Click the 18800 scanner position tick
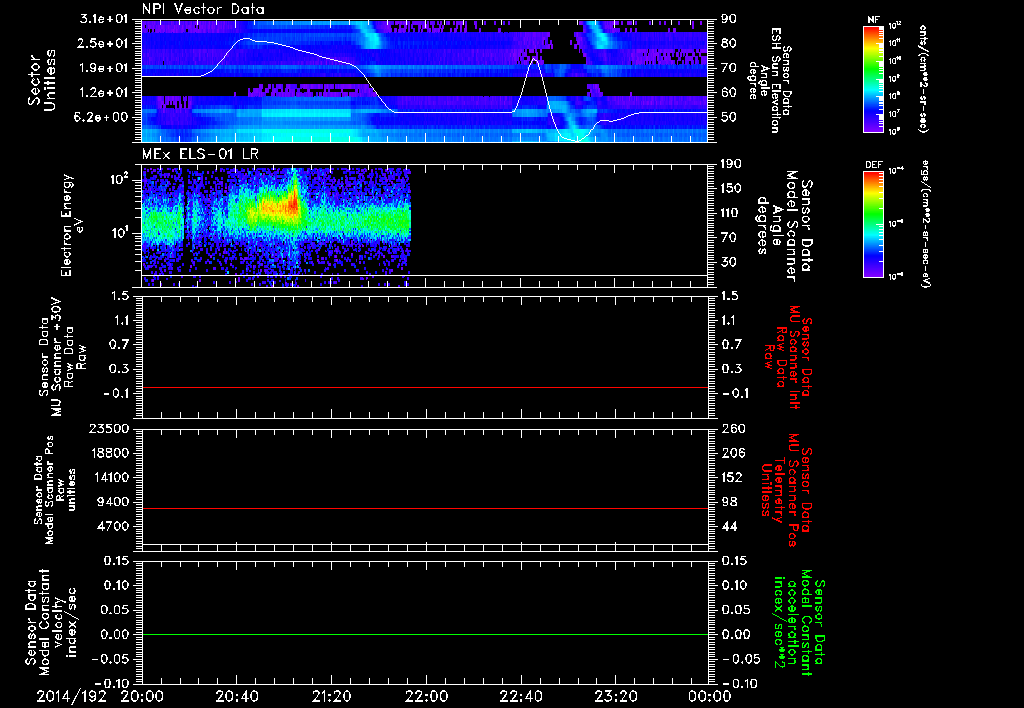Screen dimensions: 1024x708 (110, 453)
